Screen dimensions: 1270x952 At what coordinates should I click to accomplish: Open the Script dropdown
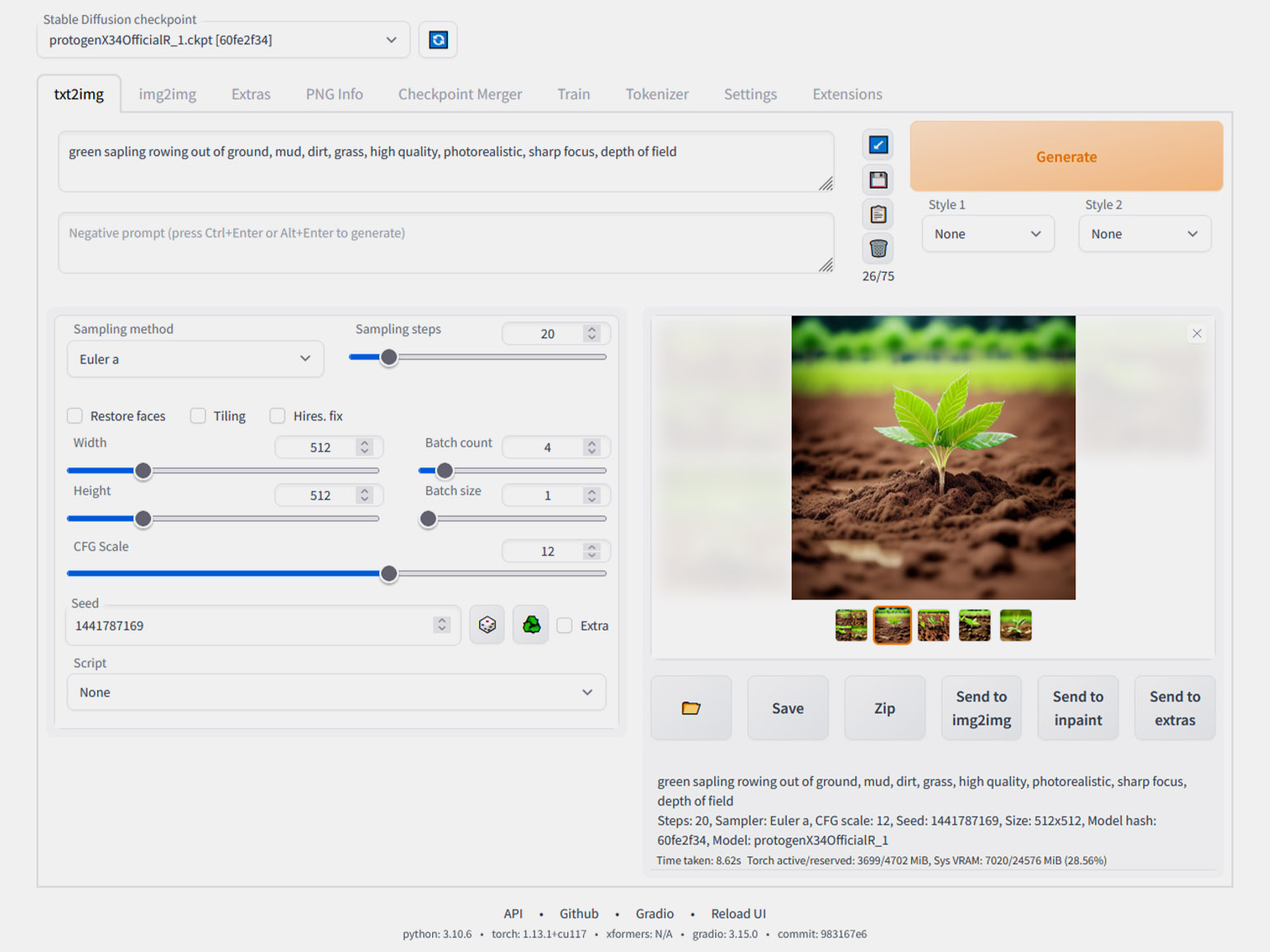click(336, 692)
